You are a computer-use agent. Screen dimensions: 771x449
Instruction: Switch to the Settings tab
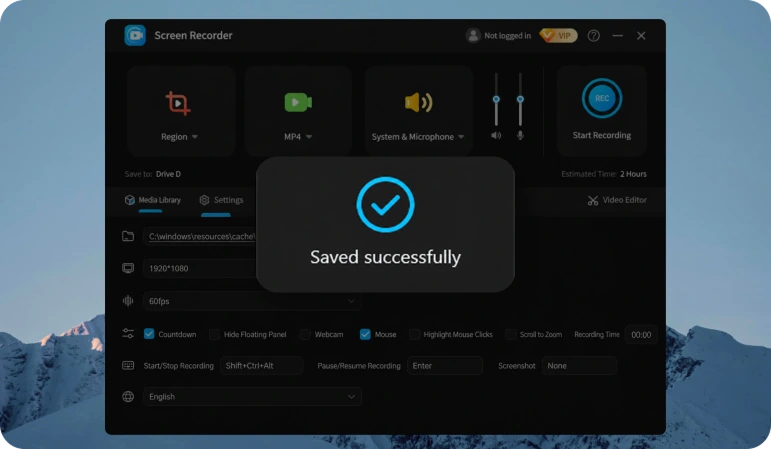pyautogui.click(x=221, y=200)
